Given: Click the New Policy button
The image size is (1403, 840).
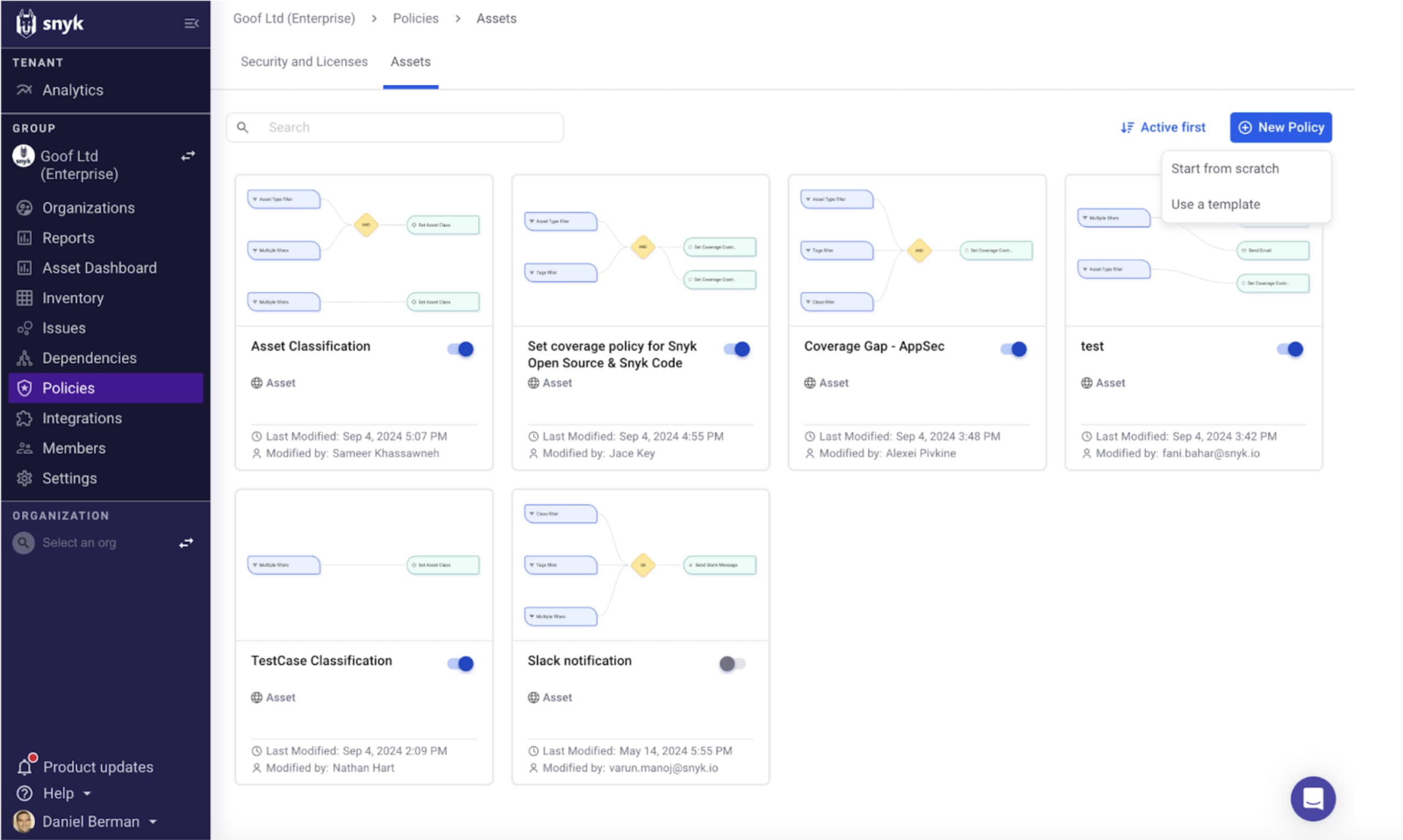Looking at the screenshot, I should 1280,127.
